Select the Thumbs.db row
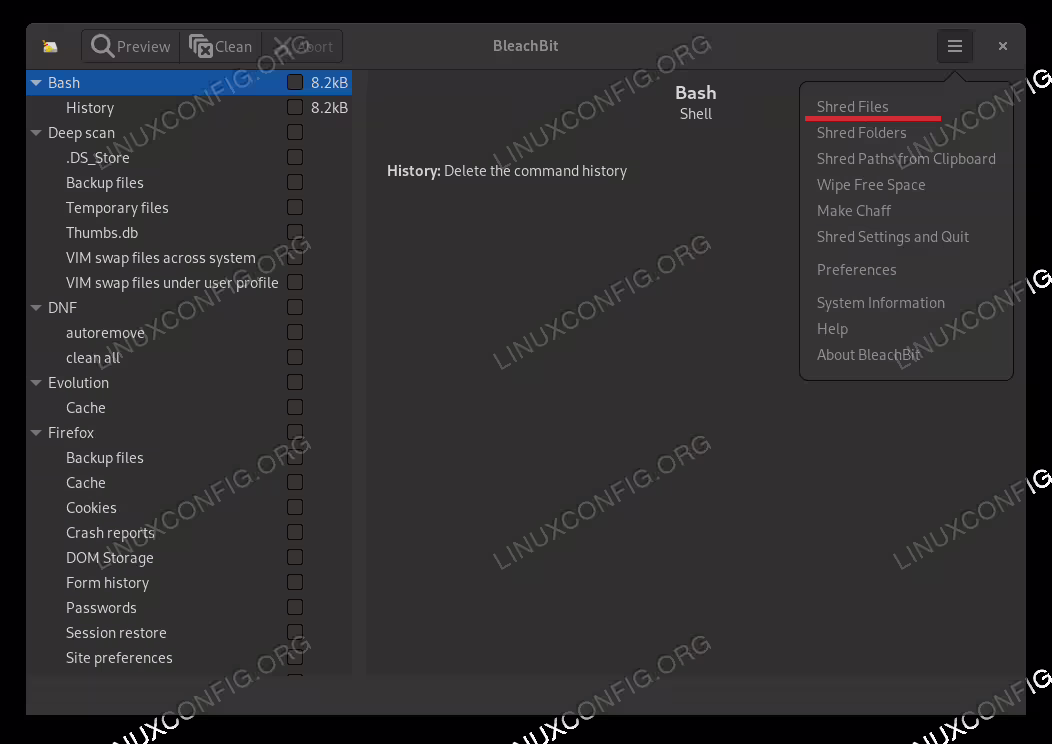Screen dimensions: 1052x744 189,233
